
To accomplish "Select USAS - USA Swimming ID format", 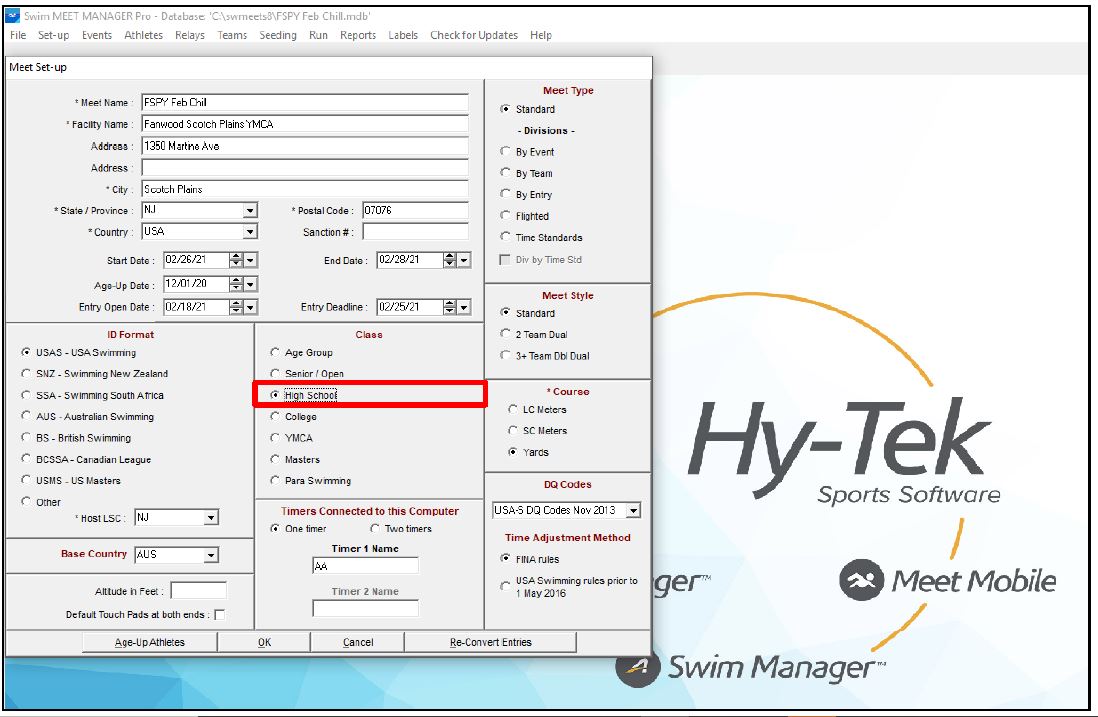I will point(26,352).
